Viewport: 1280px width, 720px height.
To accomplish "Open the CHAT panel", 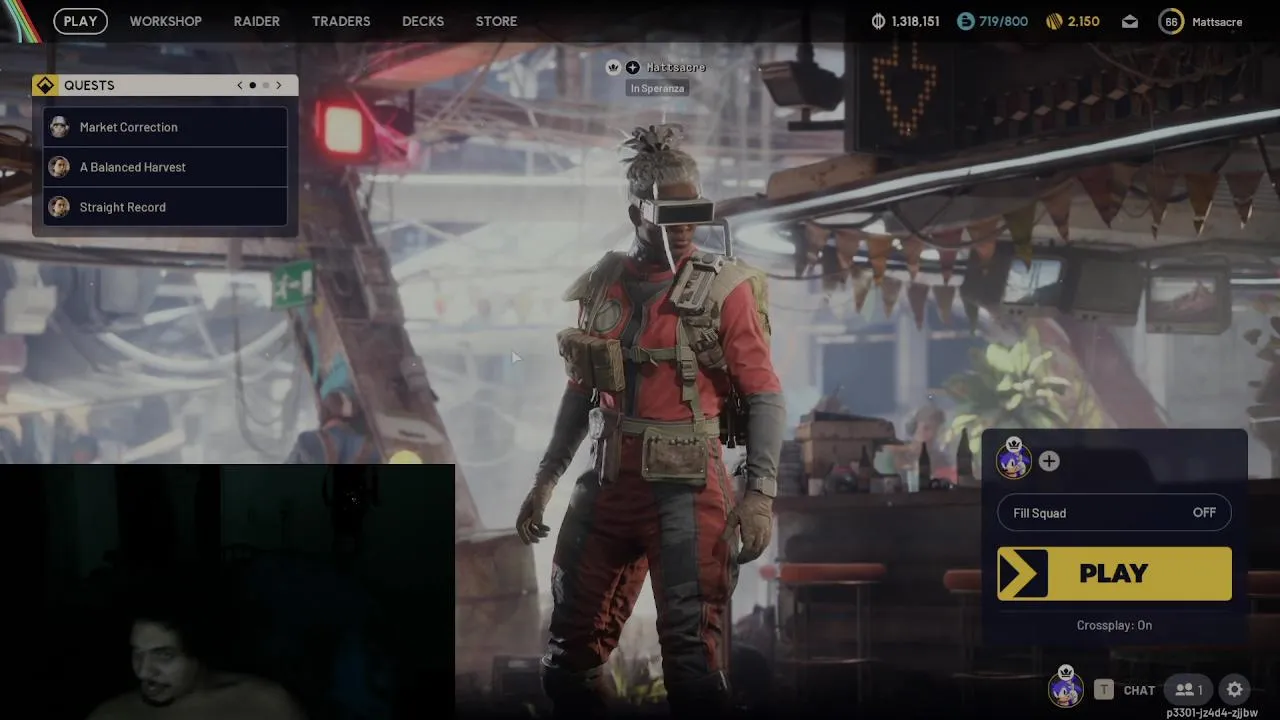I will [1139, 690].
